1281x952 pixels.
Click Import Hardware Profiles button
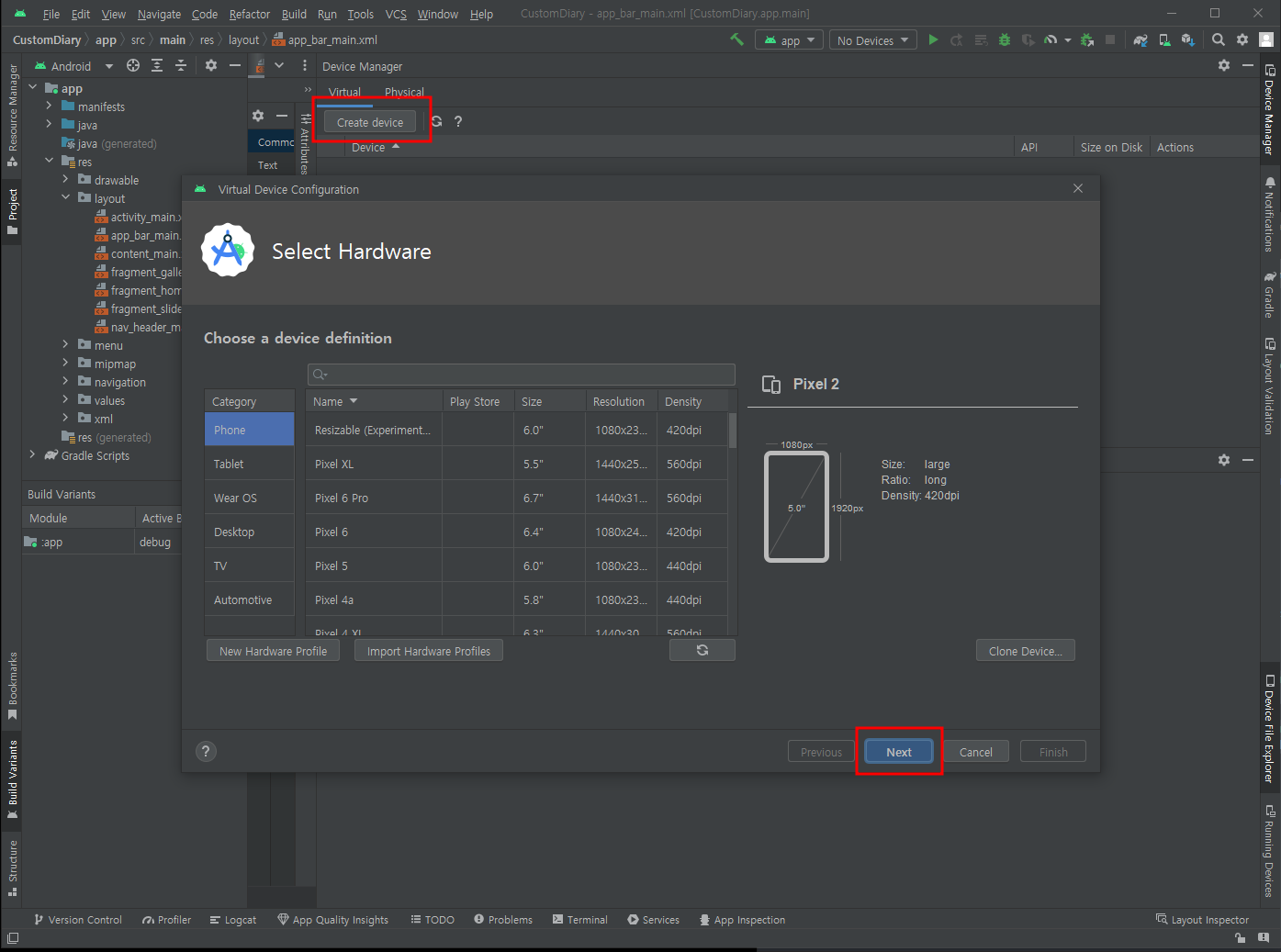[429, 651]
